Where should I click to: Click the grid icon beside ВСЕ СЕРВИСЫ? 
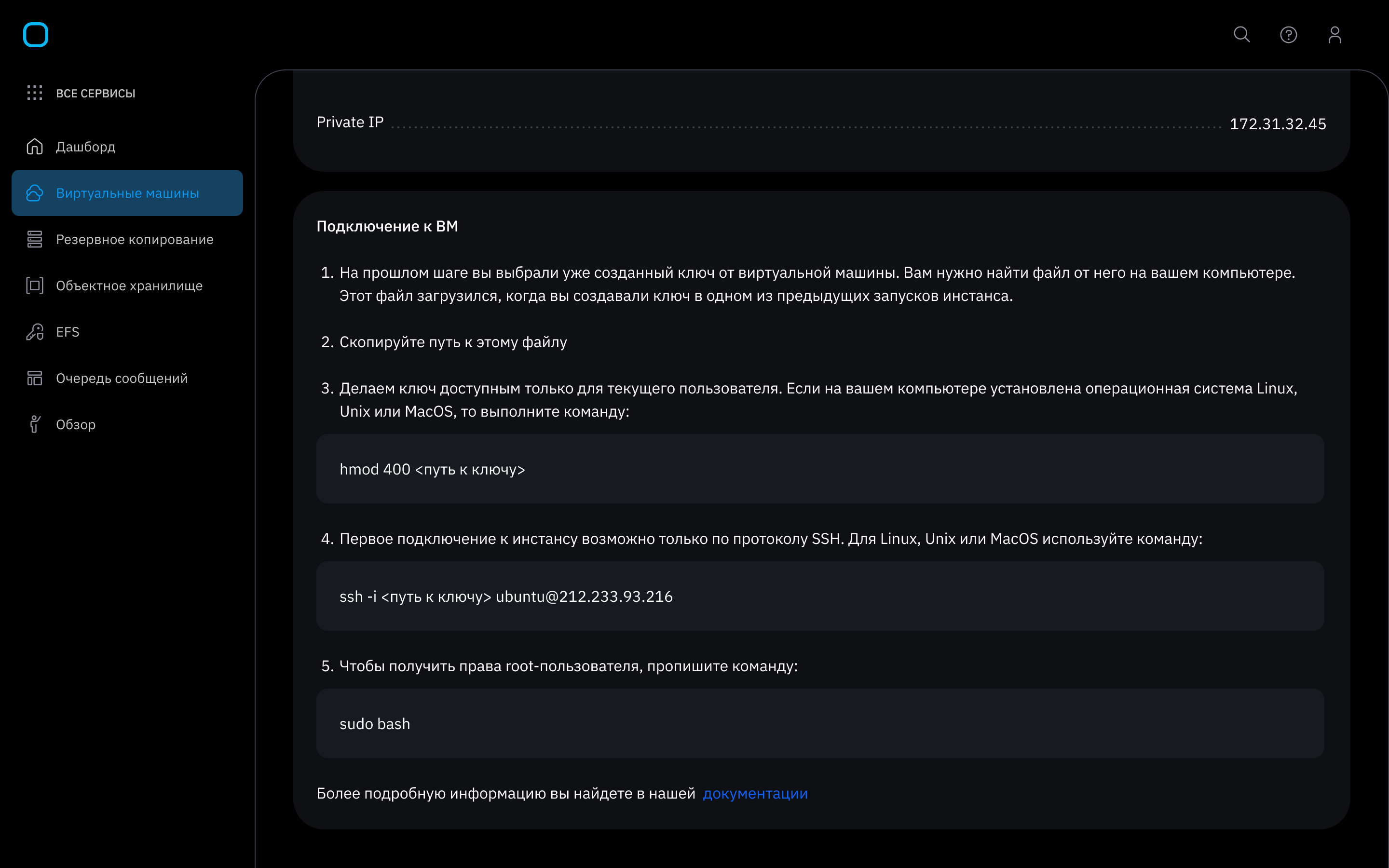pyautogui.click(x=34, y=93)
